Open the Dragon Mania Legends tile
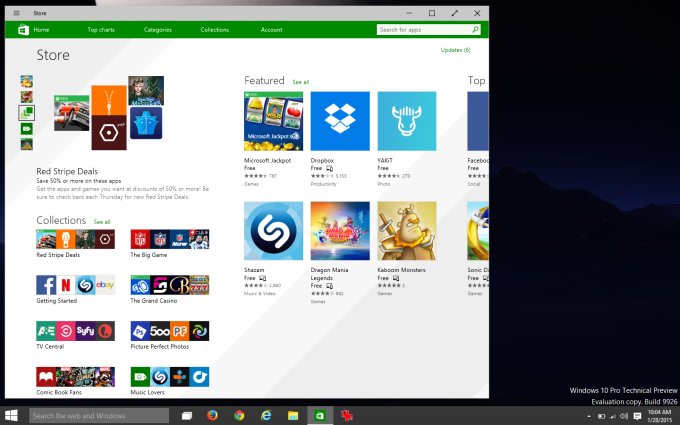Screen dimensions: 680x425 click(x=339, y=231)
